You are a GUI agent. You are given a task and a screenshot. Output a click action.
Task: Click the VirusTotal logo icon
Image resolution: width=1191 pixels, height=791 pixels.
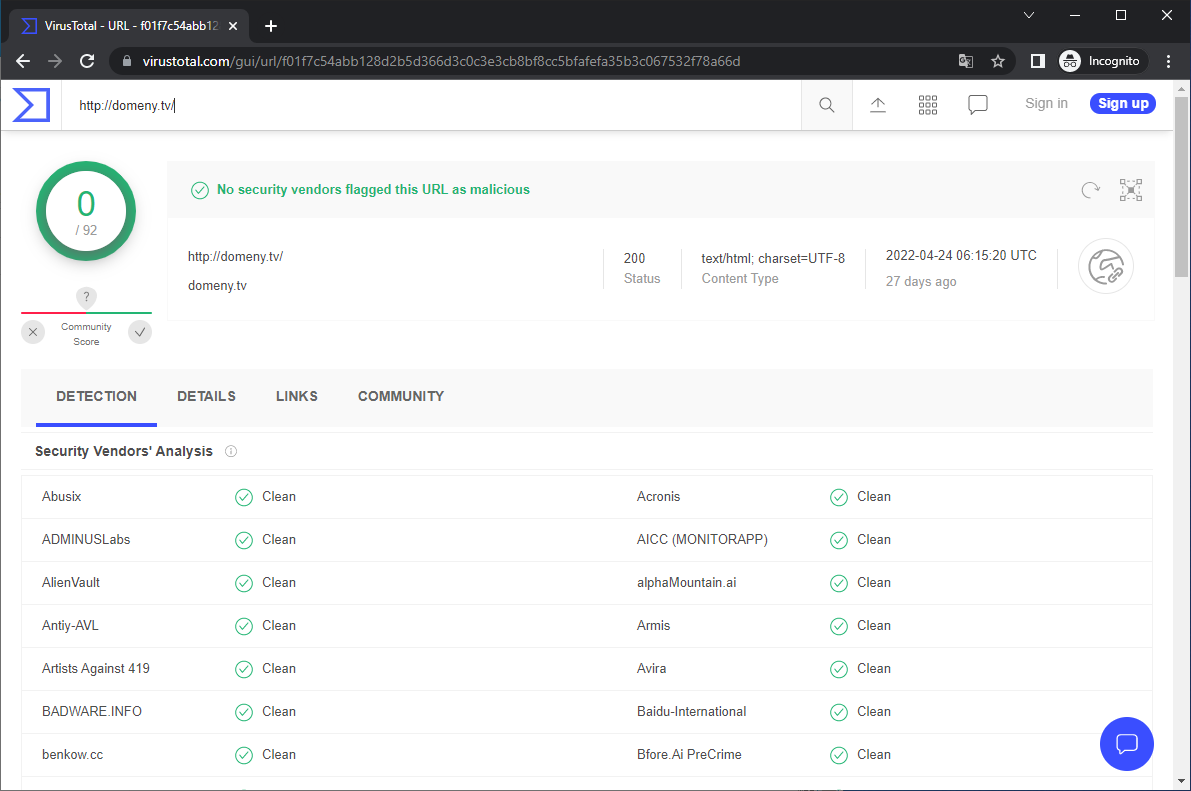tap(31, 105)
